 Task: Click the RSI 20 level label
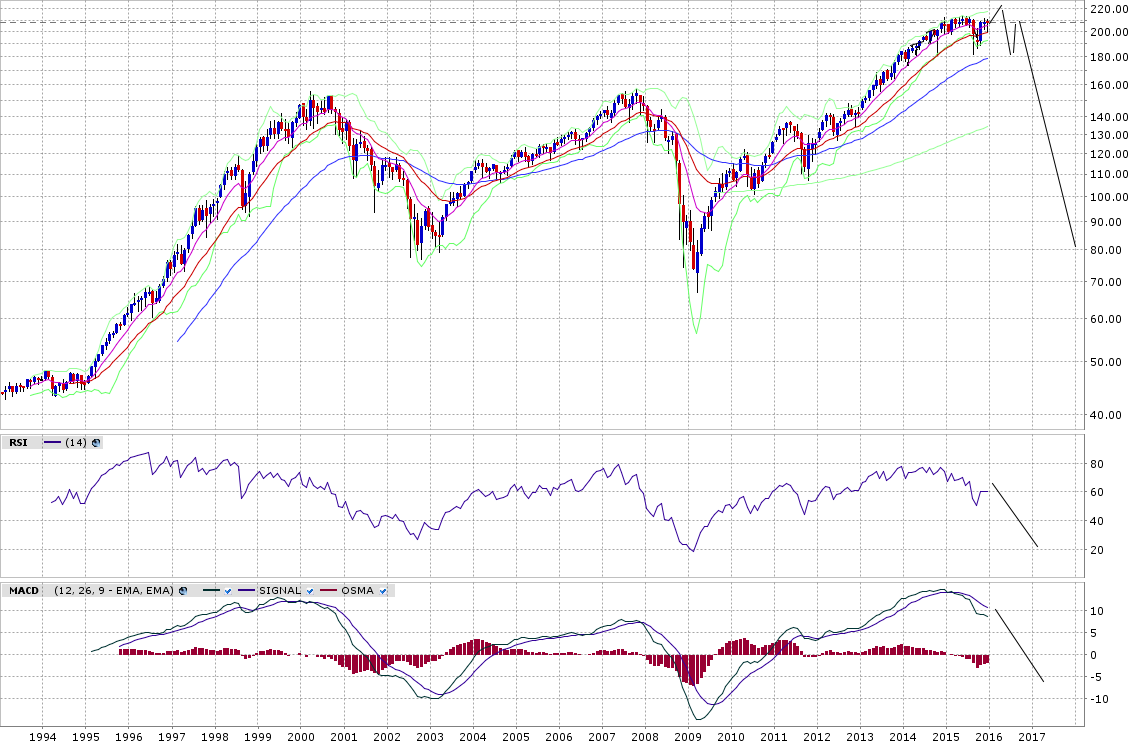tap(1097, 550)
